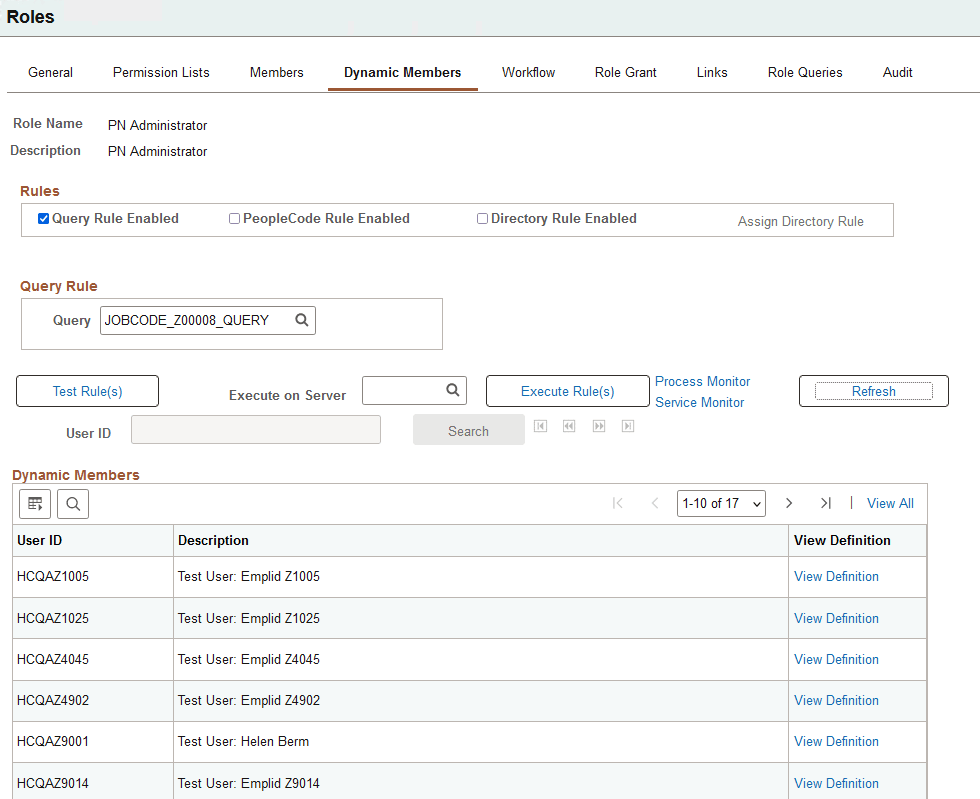Click the first-record arrow beside User ID search
Viewport: 980px width, 799px height.
540,425
